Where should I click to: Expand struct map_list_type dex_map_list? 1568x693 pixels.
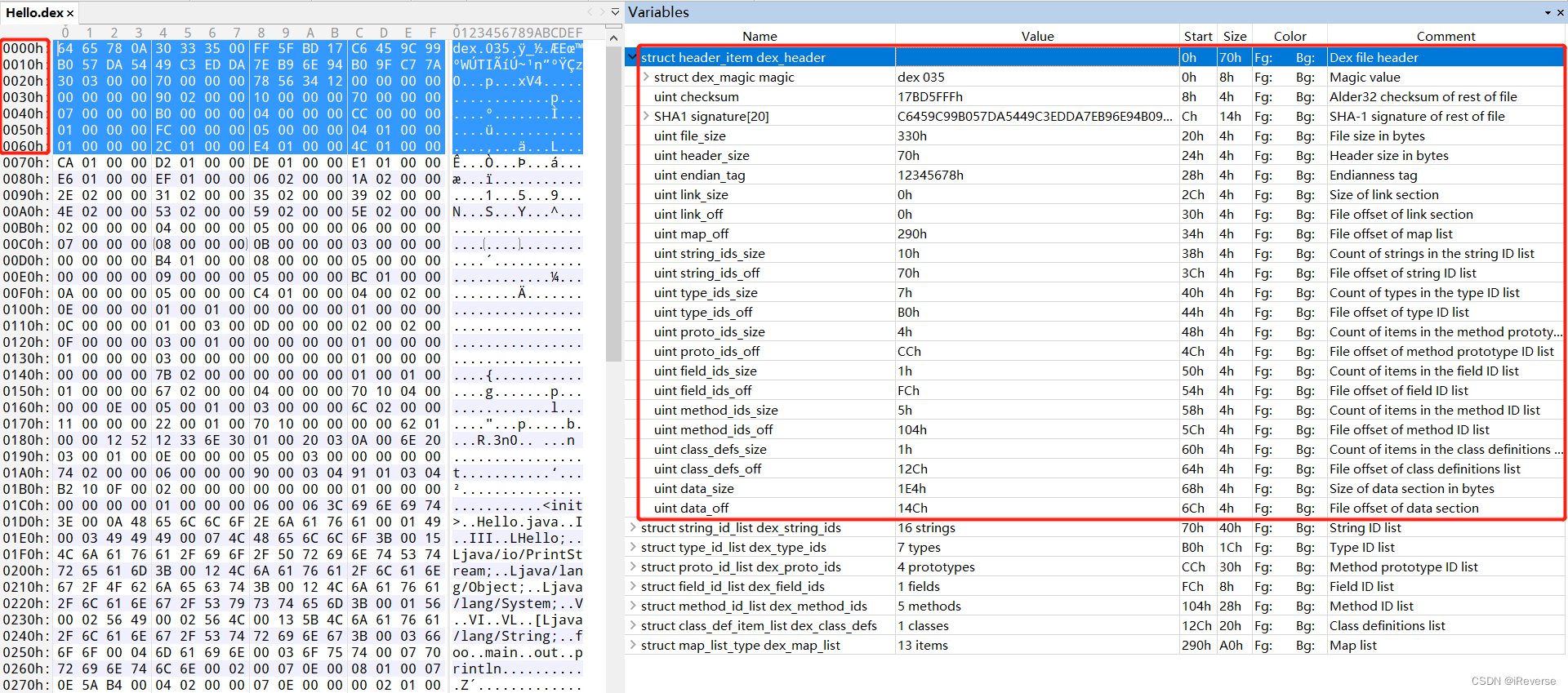pyautogui.click(x=633, y=645)
